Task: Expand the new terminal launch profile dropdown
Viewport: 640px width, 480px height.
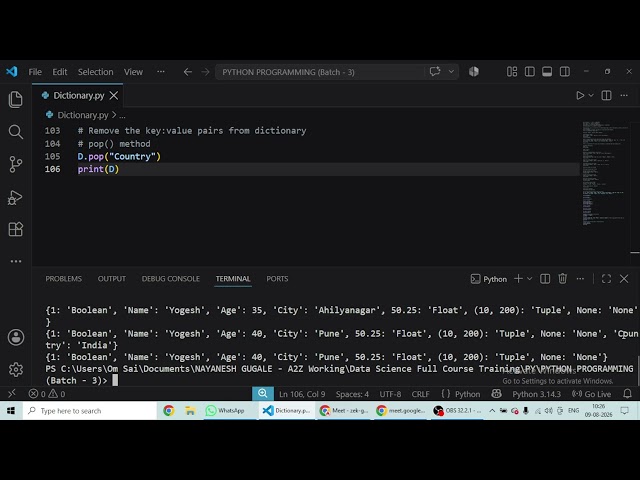Action: click(529, 279)
